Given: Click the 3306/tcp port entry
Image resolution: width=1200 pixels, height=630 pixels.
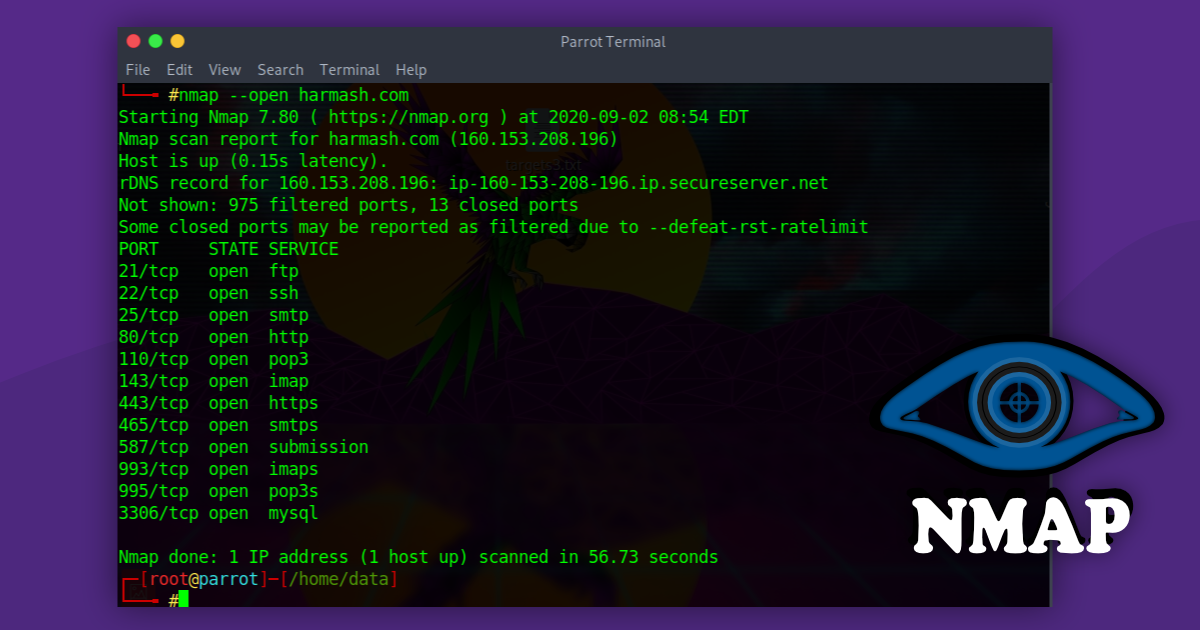Looking at the screenshot, I should click(x=158, y=513).
